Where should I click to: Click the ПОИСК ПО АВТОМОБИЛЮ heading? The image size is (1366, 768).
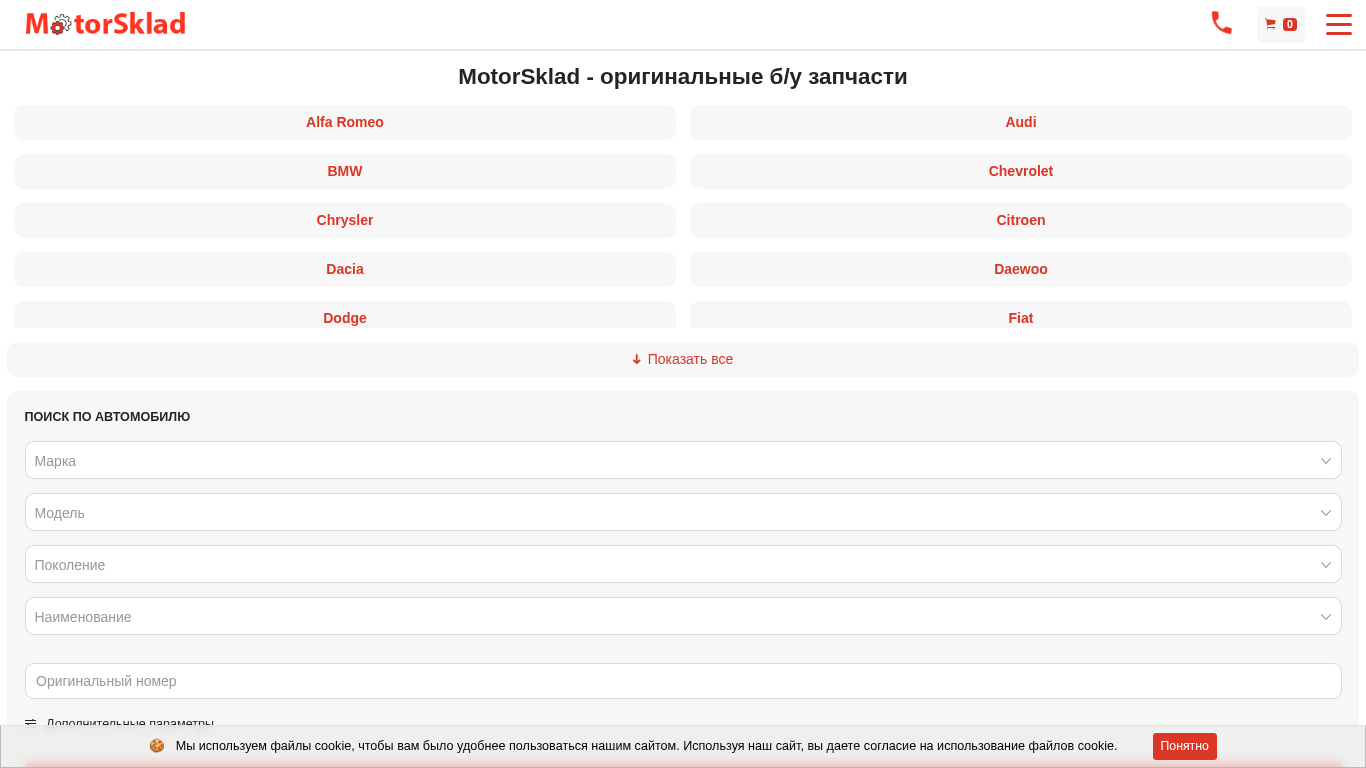tap(108, 417)
